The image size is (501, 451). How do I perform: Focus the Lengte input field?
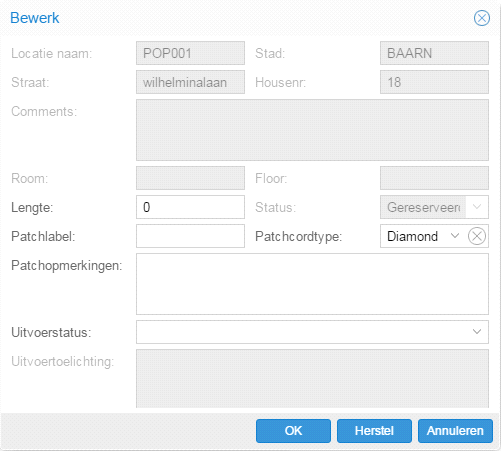[x=190, y=207]
